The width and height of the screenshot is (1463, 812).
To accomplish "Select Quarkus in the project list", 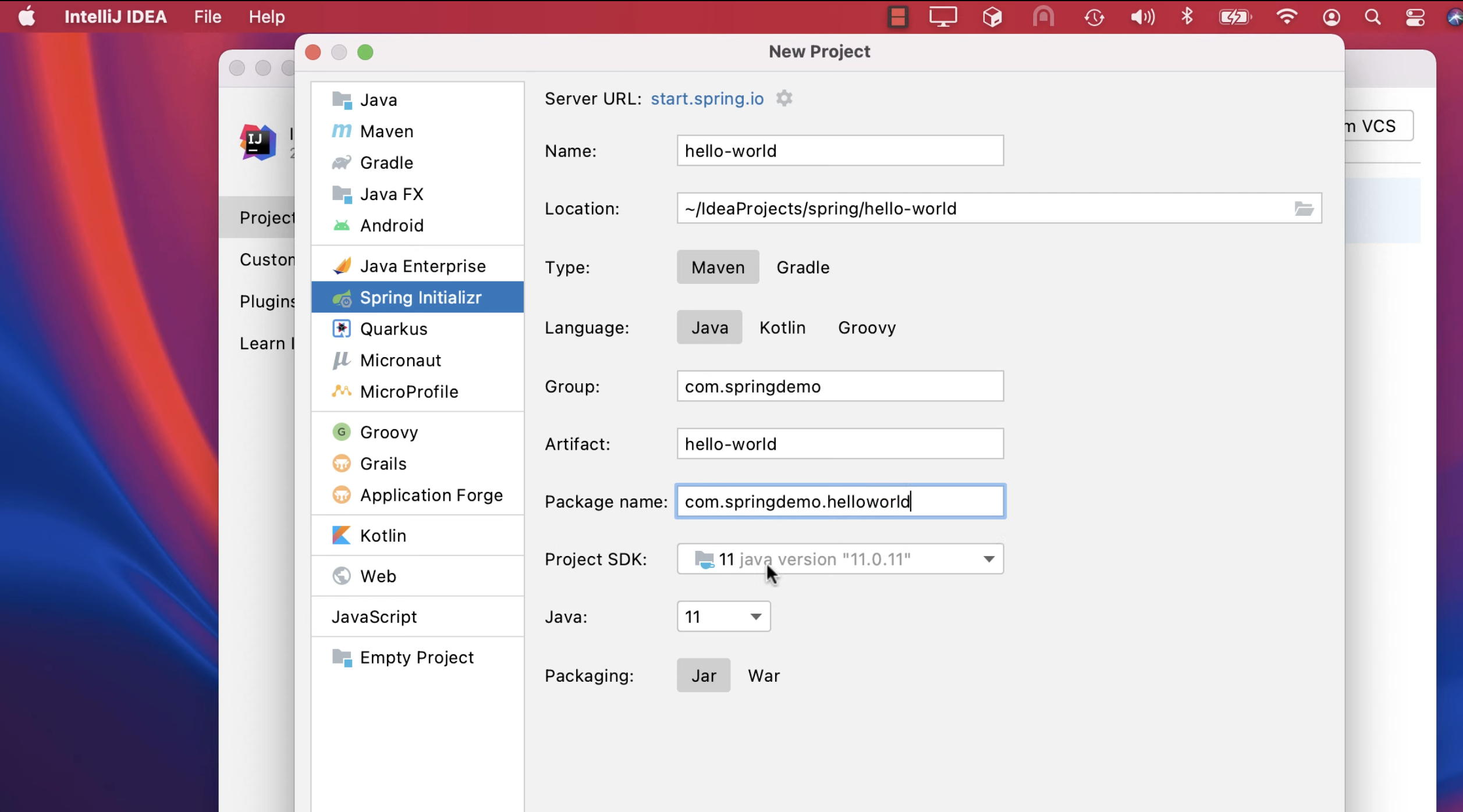I will 417,329.
